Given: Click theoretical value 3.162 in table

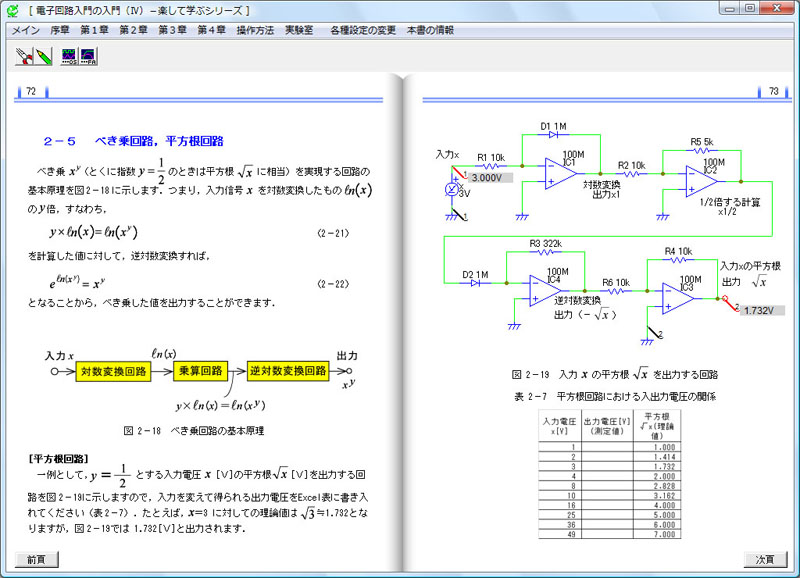Looking at the screenshot, I should point(665,496).
